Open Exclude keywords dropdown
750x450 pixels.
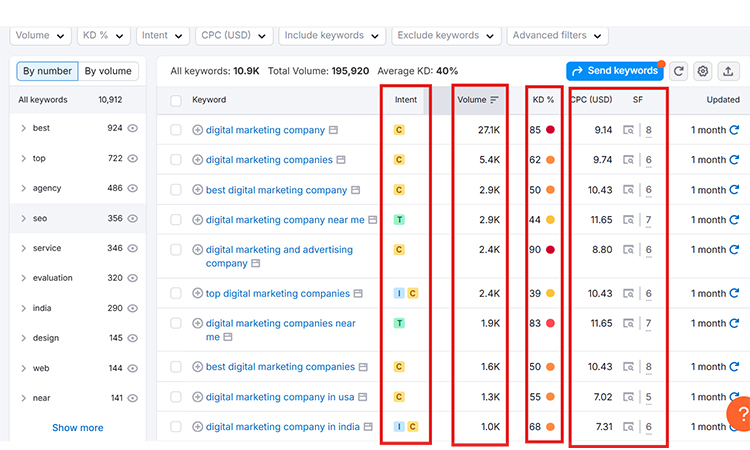[x=446, y=36]
